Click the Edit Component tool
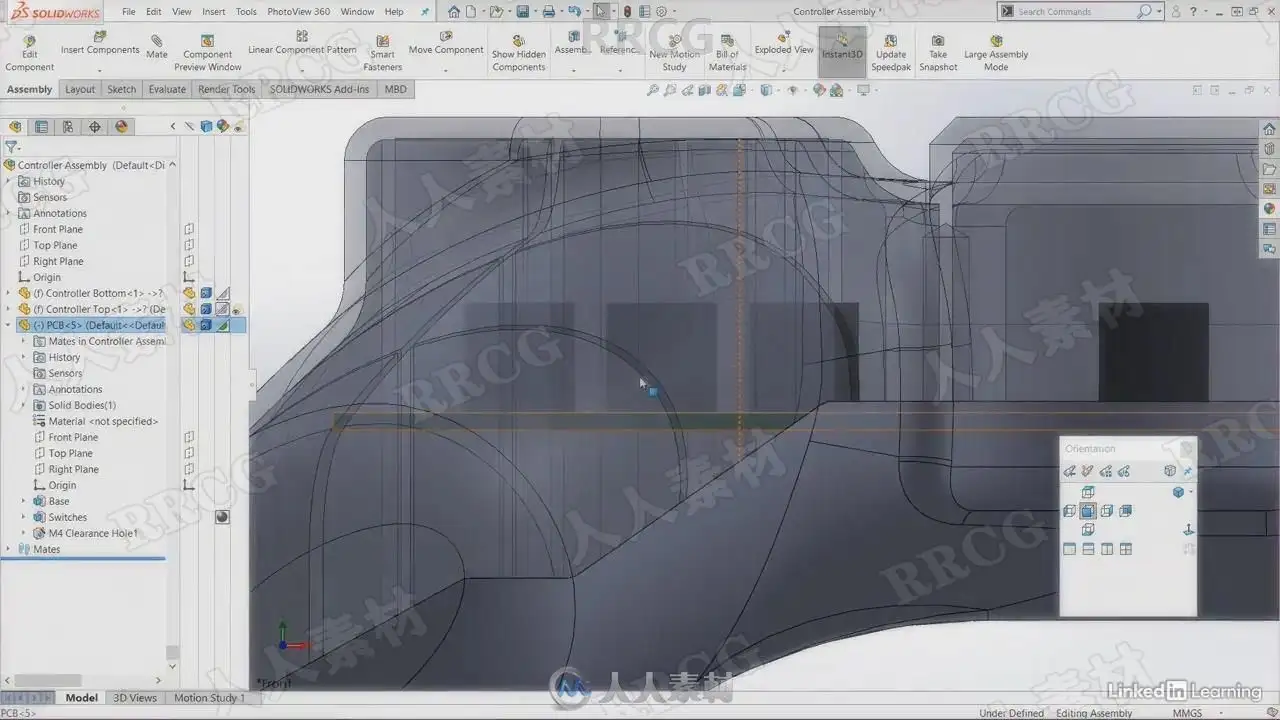Image resolution: width=1280 pixels, height=720 pixels. coord(30,54)
